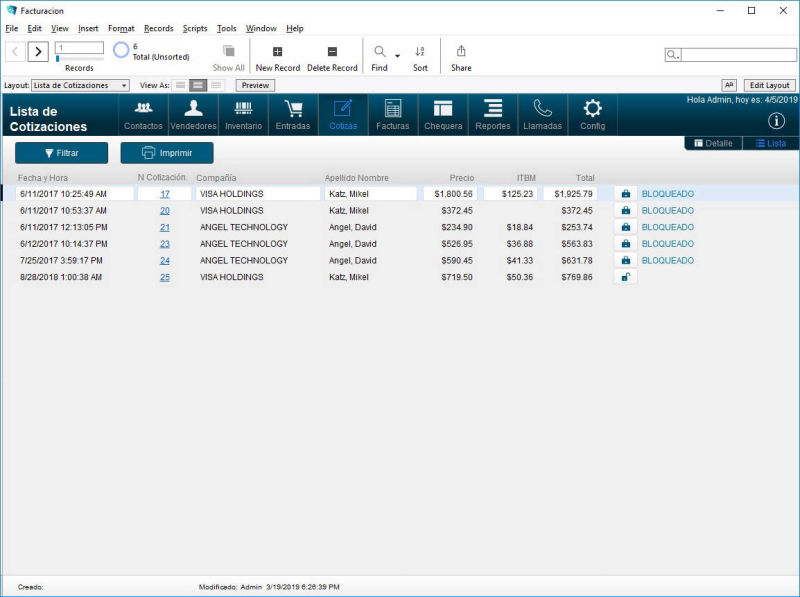Open quotation number 17 link

click(165, 194)
